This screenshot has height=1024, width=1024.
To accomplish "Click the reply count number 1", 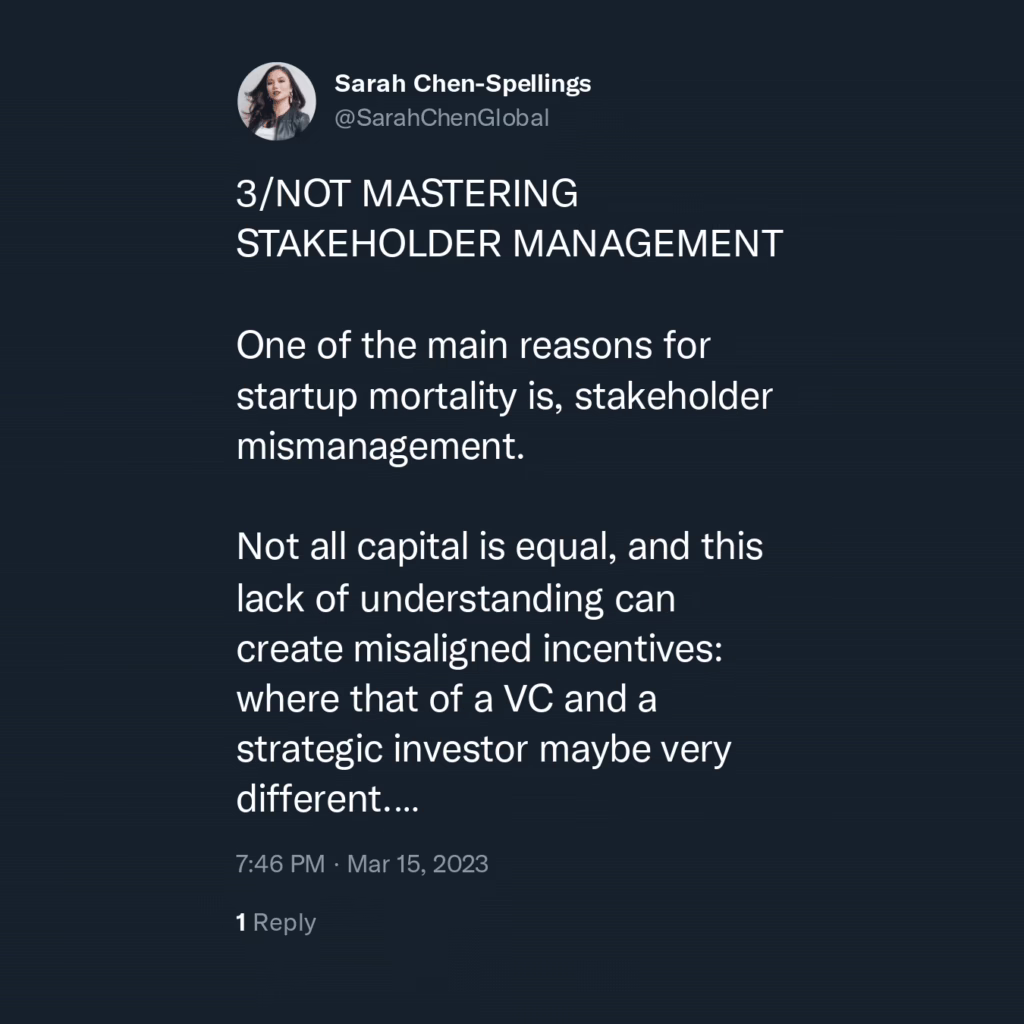I will tap(241, 922).
